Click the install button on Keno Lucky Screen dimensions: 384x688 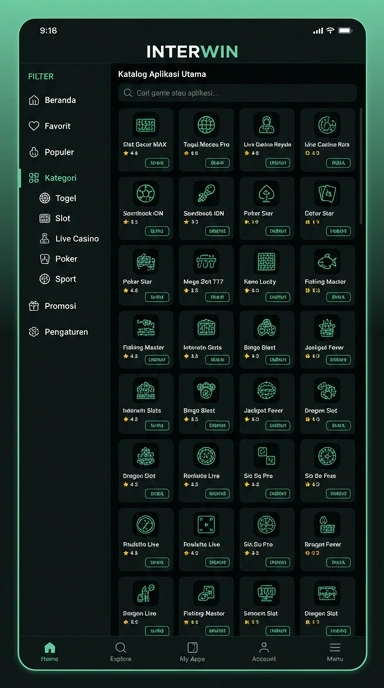pyautogui.click(x=277, y=297)
